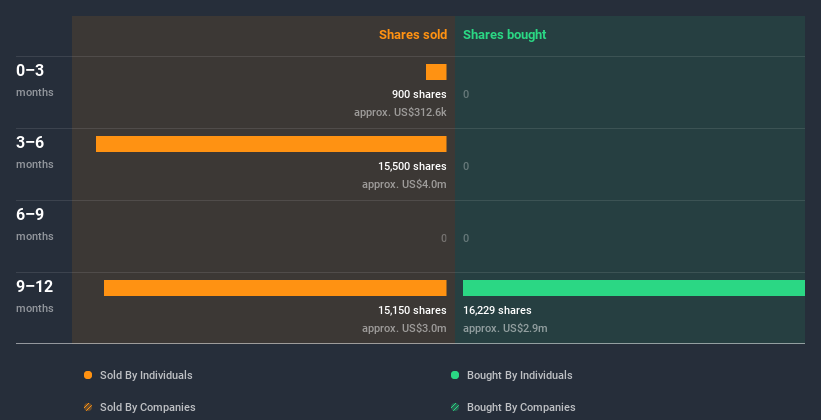Click the Shares sold column header
821x420 pixels.
tap(413, 35)
